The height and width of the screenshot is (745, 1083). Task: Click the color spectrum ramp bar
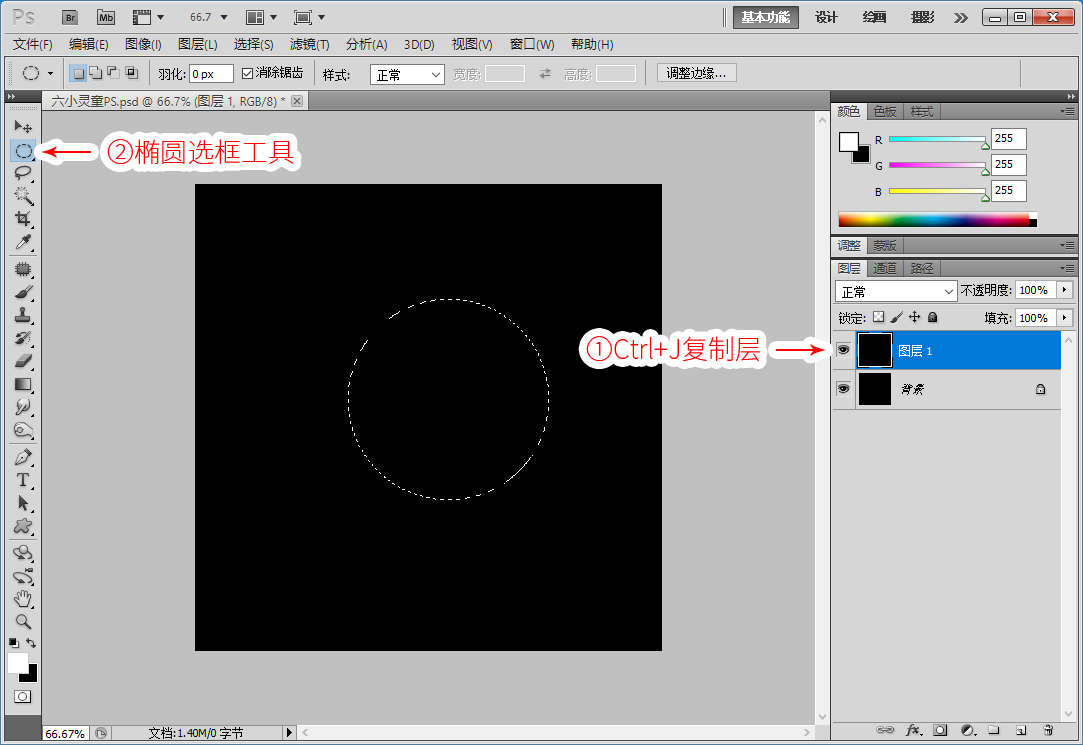click(937, 220)
